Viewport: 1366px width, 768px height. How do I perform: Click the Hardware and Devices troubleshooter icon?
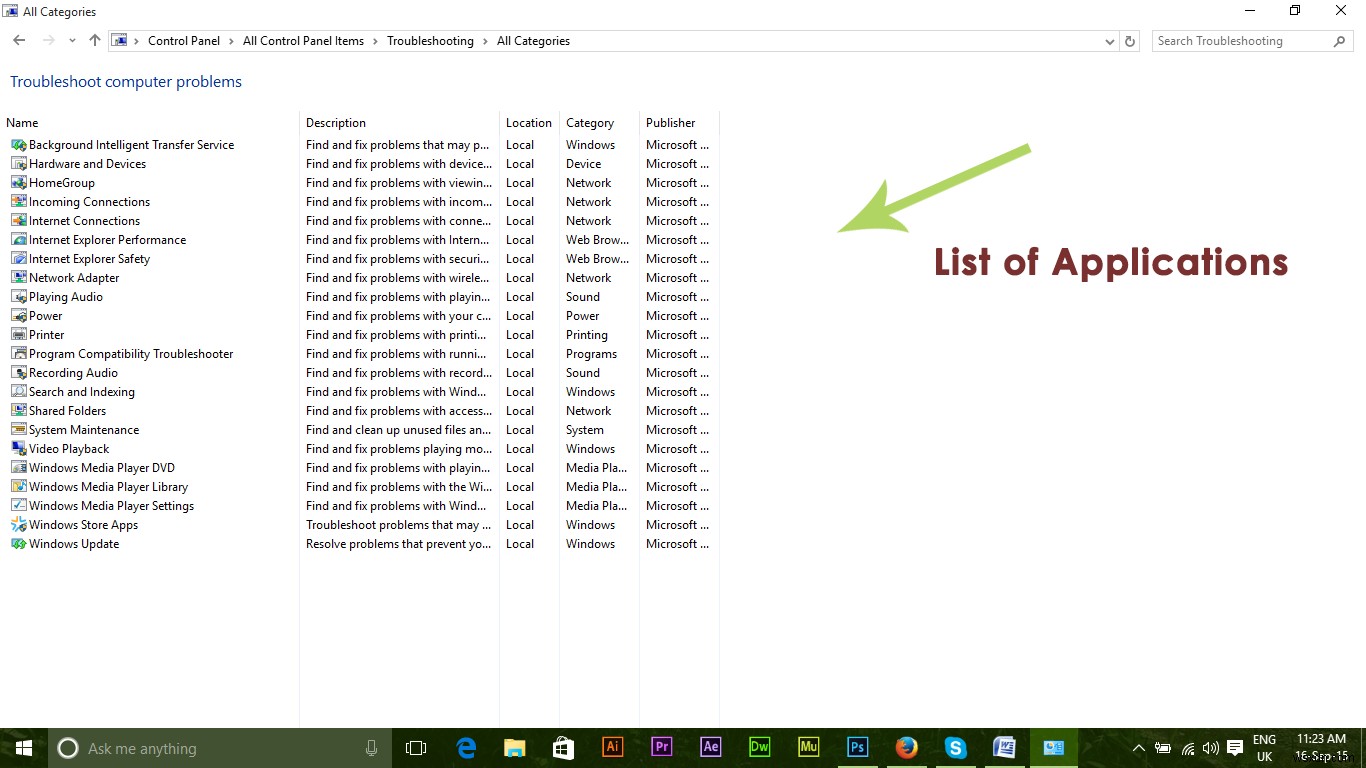point(18,164)
